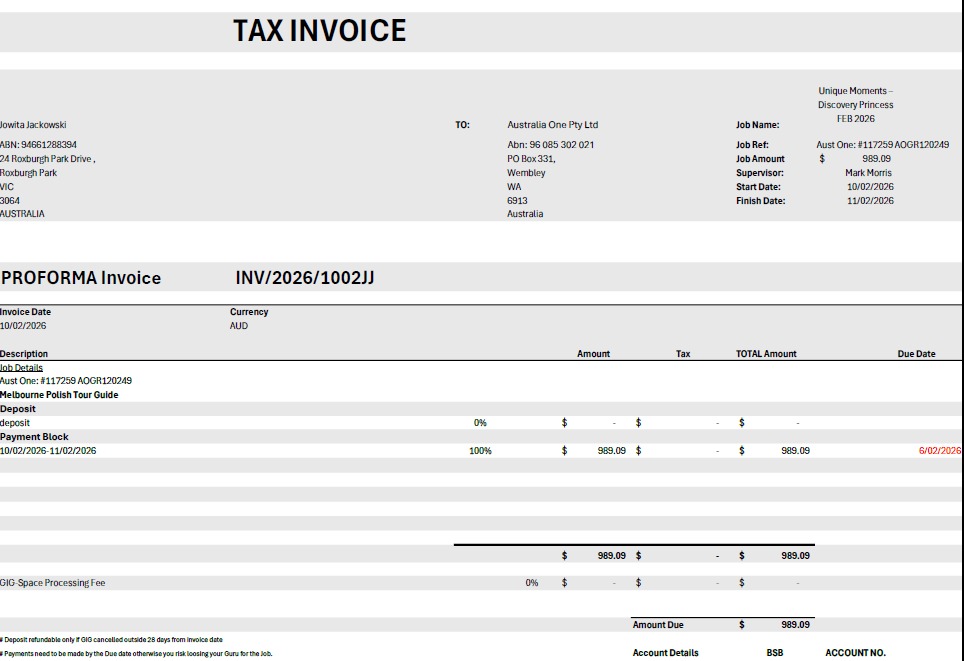Click the Description column header
The width and height of the screenshot is (964, 661).
click(x=24, y=354)
